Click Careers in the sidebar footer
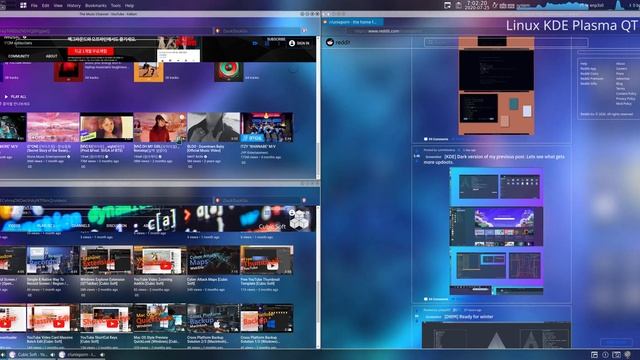Viewport: 640px width, 360px height. (x=622, y=69)
